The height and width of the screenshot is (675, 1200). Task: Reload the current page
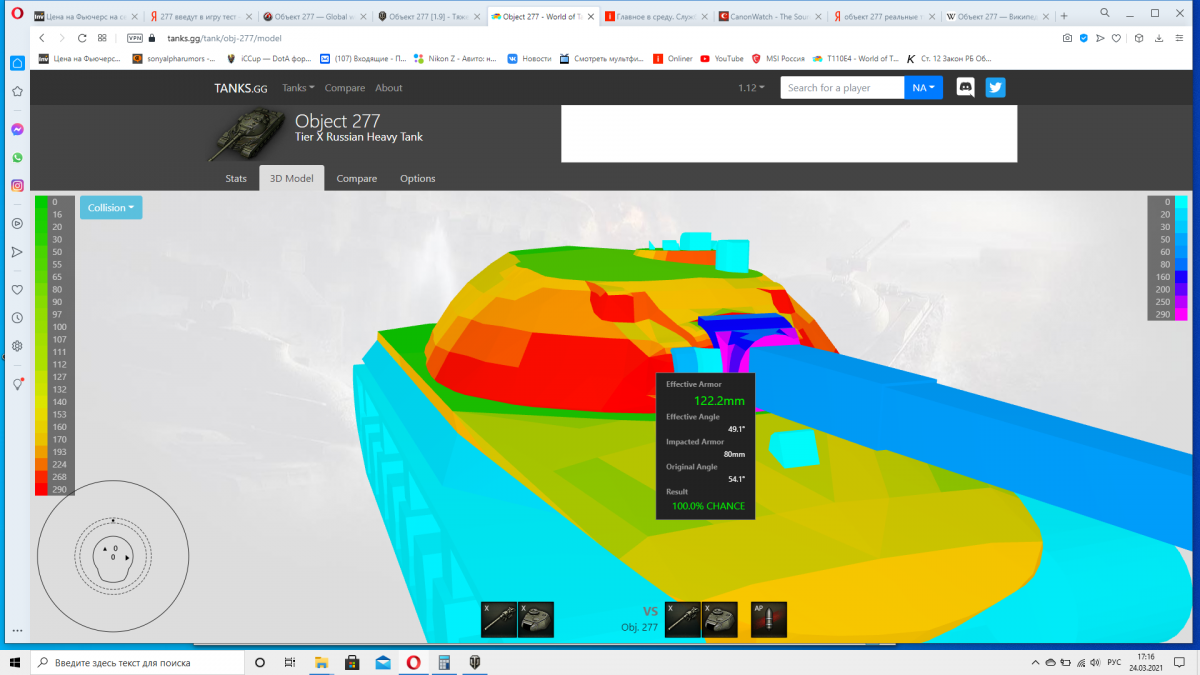82,37
